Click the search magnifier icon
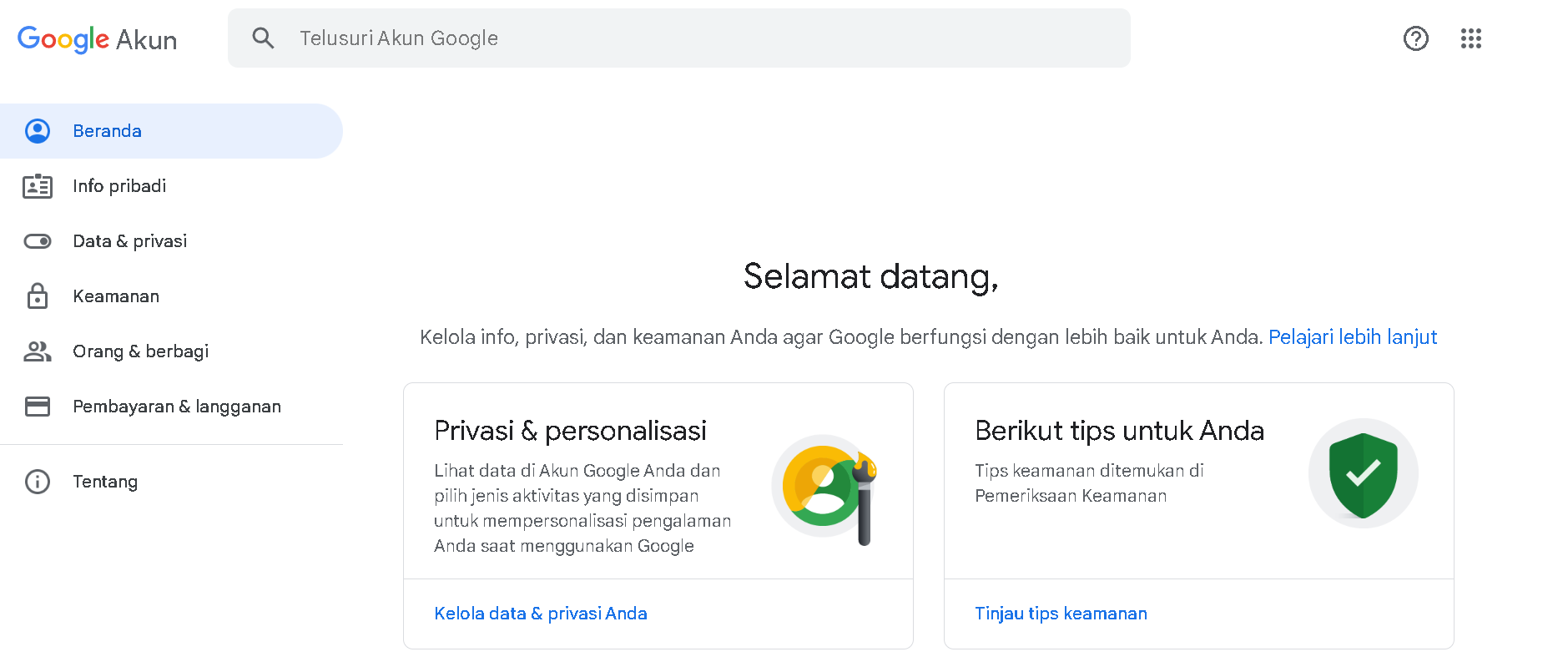 point(263,38)
